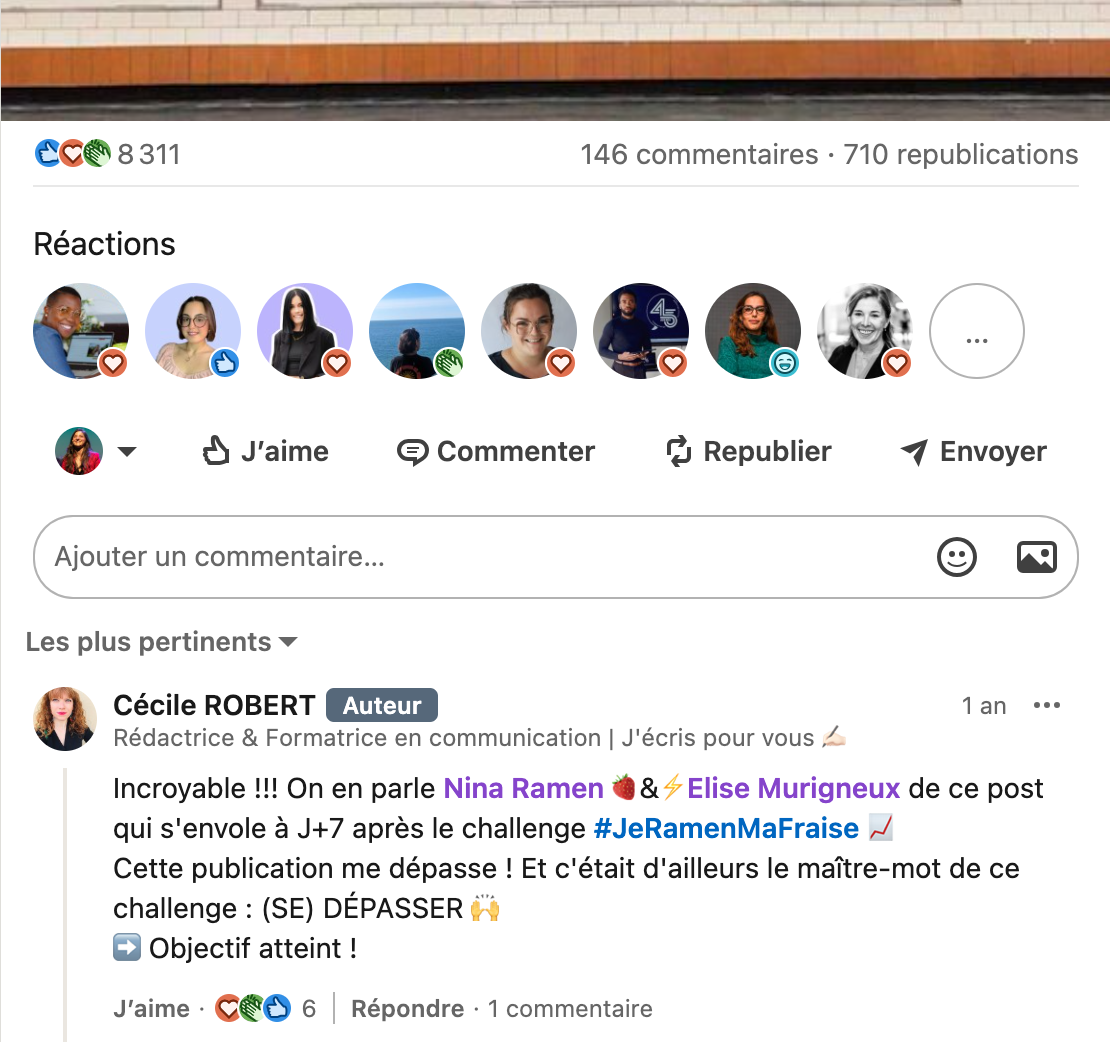Click the Republier arrows icon
The image size is (1110, 1042).
[x=678, y=451]
